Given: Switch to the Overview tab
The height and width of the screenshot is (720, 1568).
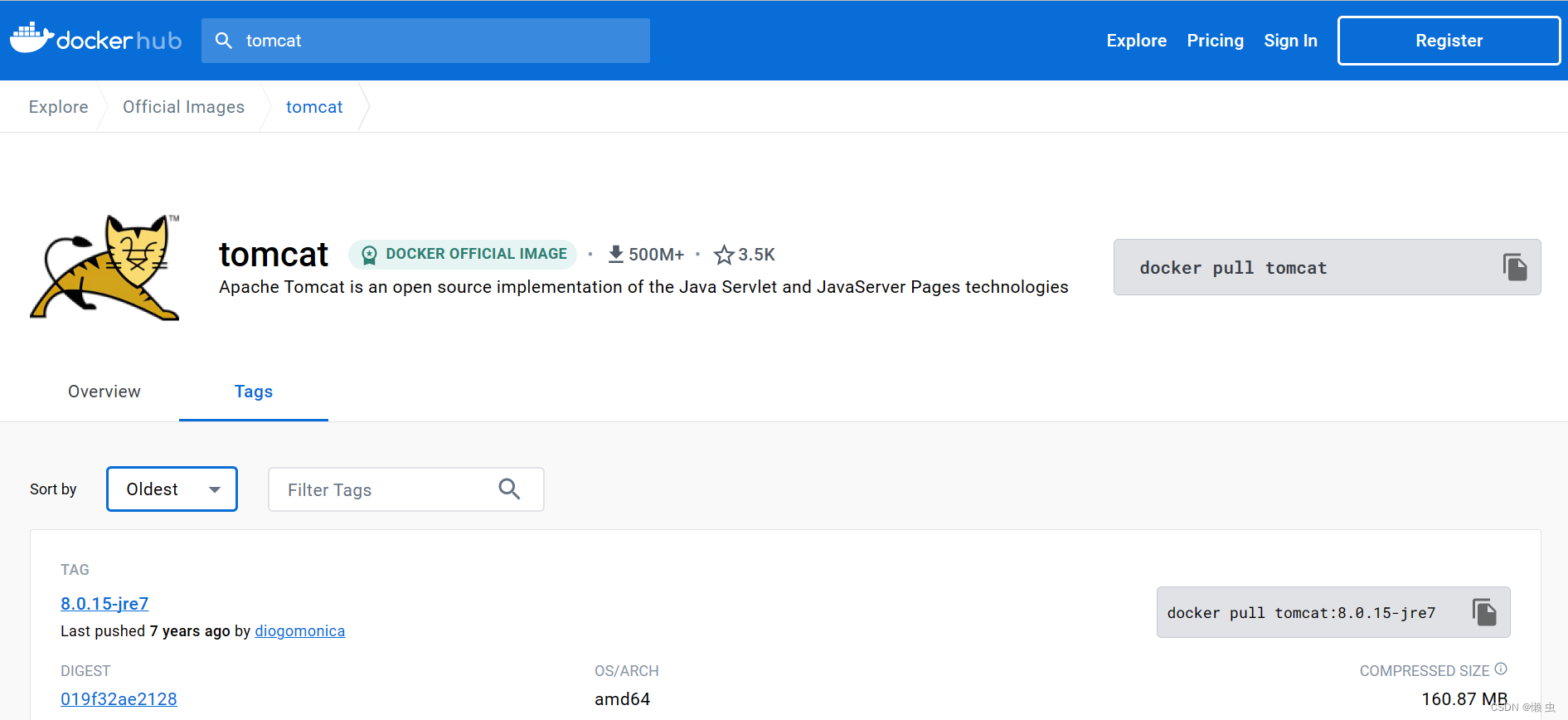Looking at the screenshot, I should click(x=104, y=392).
